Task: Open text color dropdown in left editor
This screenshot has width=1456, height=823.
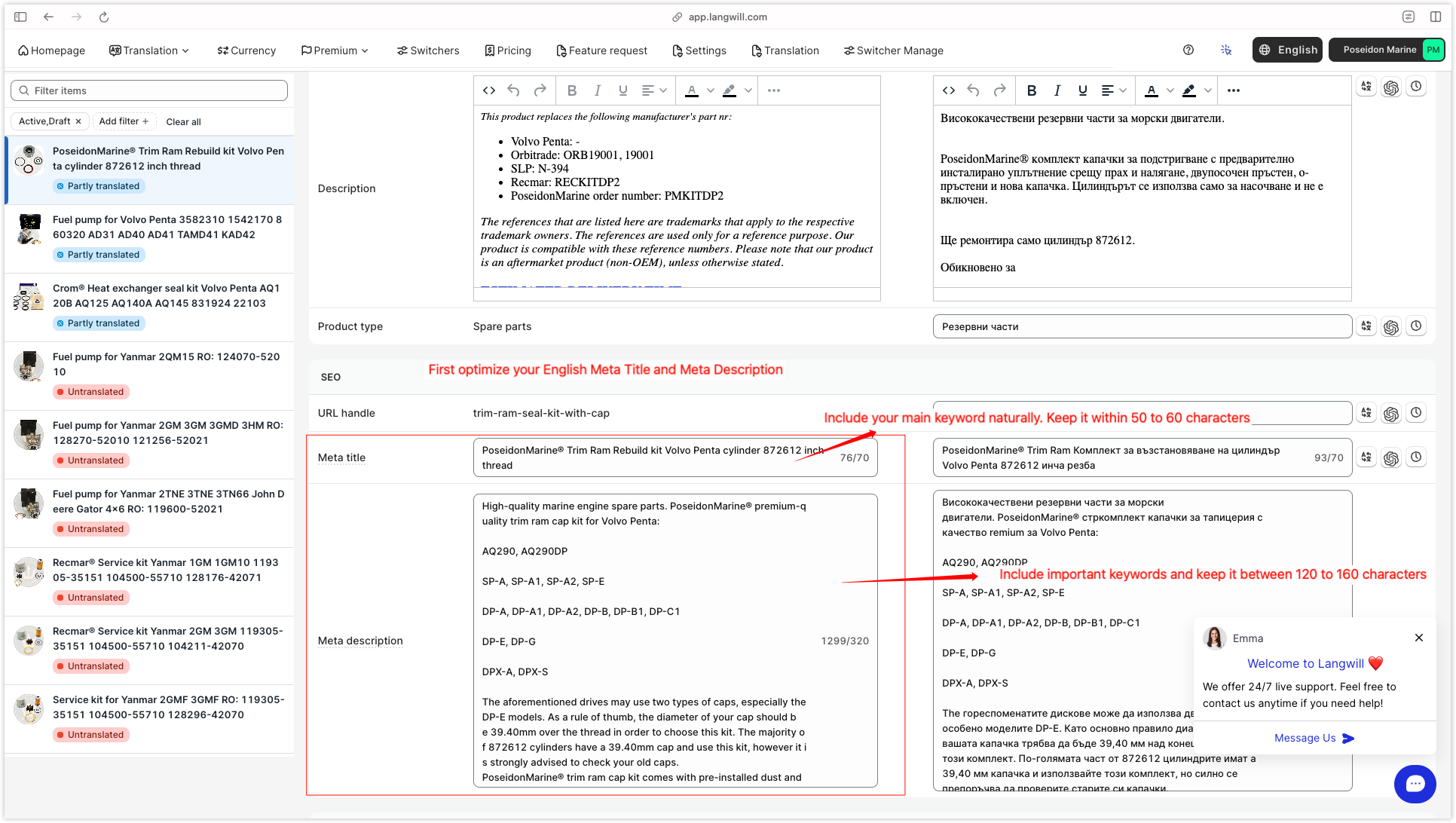Action: [711, 90]
